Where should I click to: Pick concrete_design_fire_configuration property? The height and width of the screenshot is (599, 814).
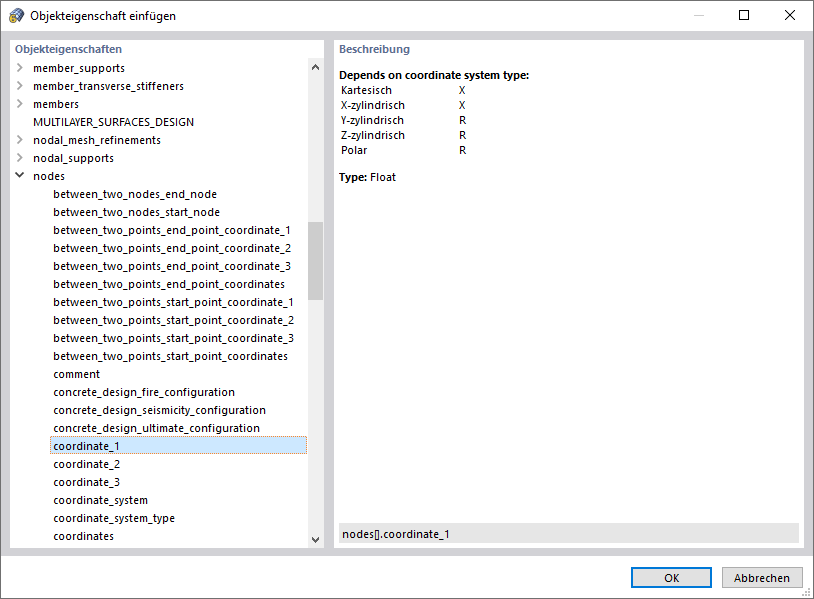click(144, 392)
